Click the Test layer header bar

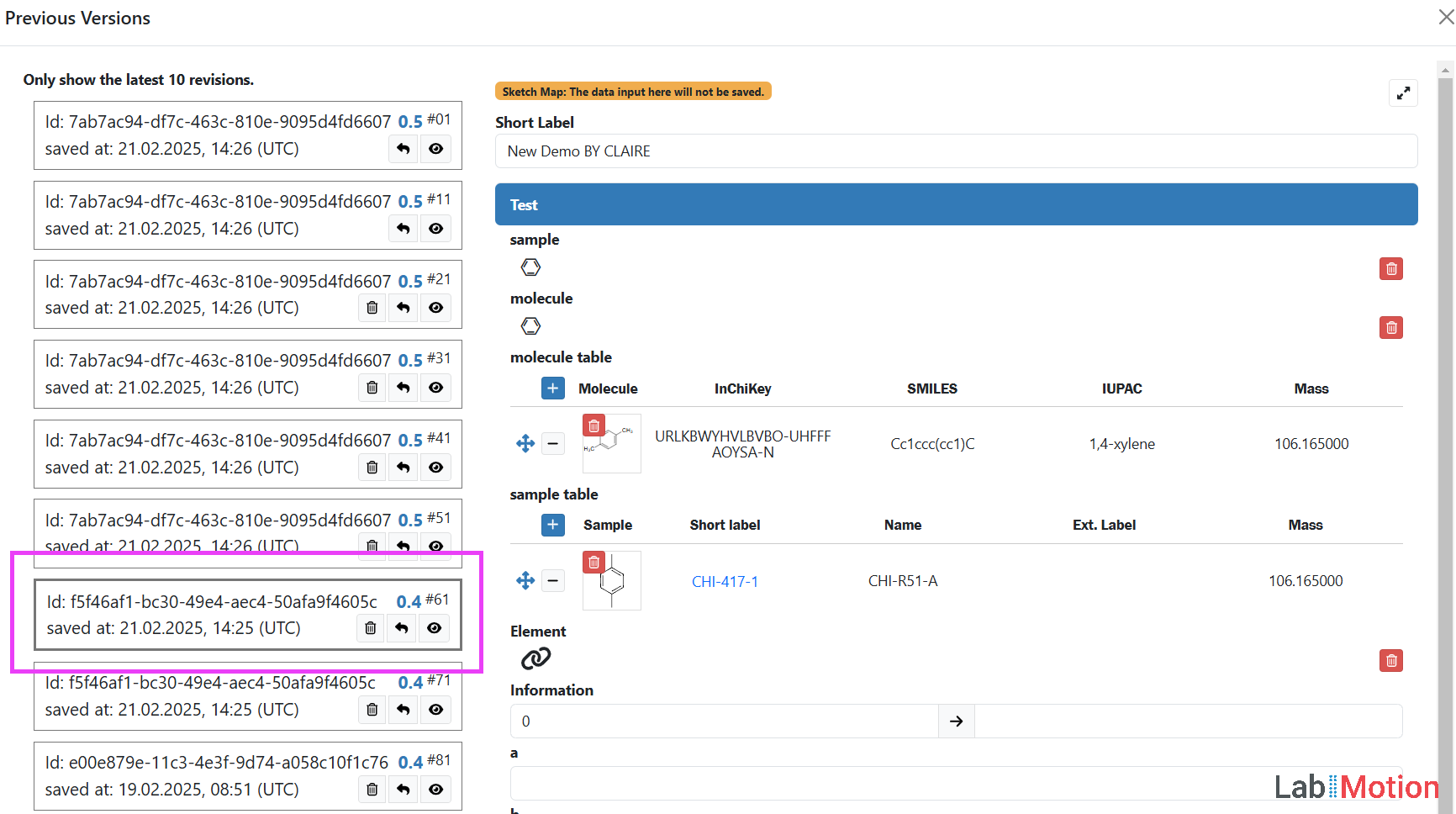point(956,204)
